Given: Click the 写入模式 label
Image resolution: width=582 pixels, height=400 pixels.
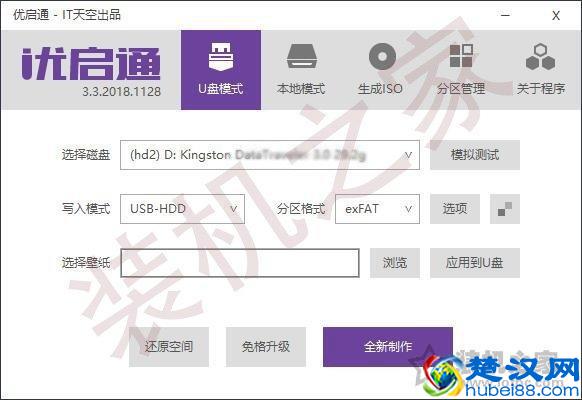Looking at the screenshot, I should (86, 209).
